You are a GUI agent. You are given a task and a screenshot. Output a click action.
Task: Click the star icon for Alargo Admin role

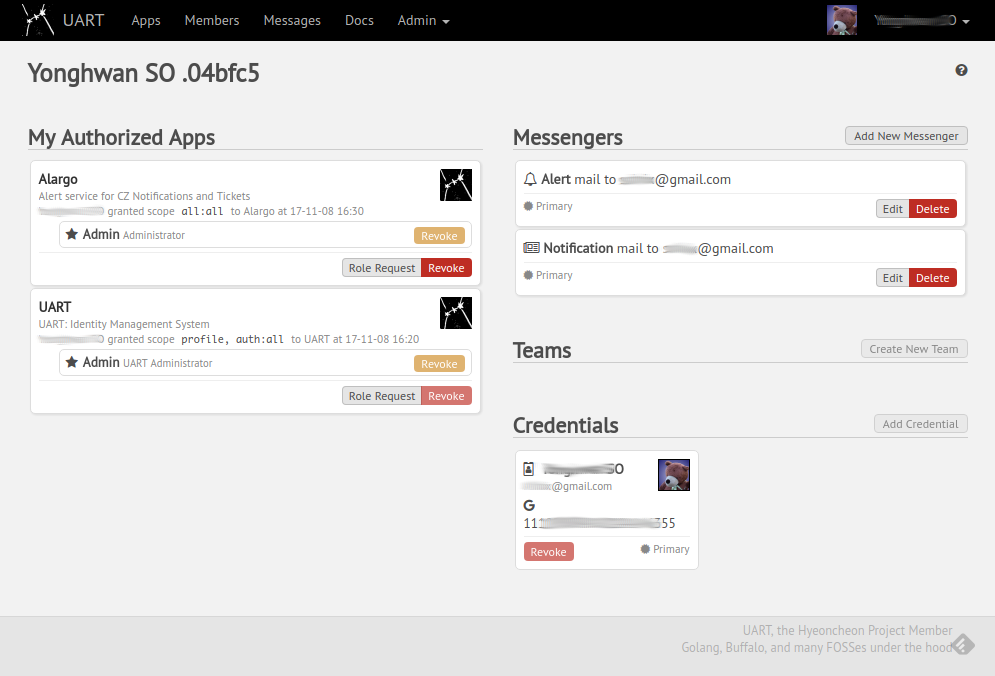click(72, 234)
